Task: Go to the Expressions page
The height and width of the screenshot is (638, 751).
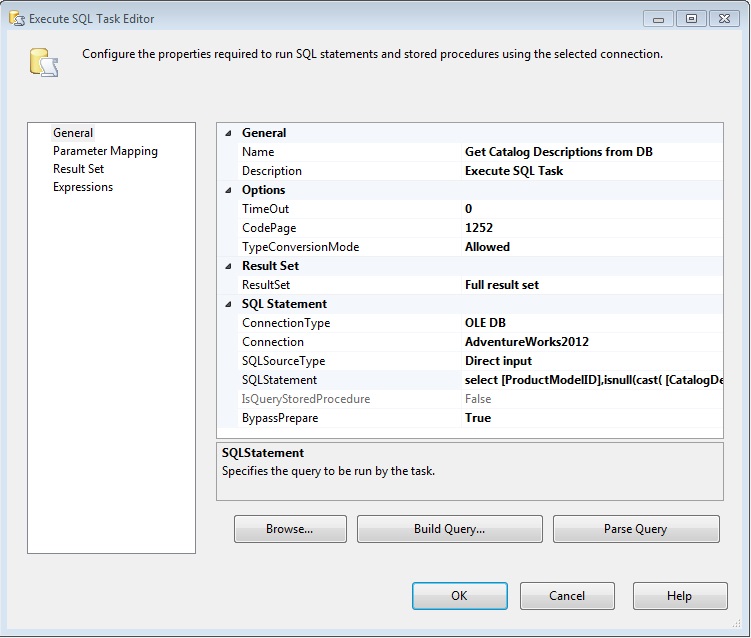Action: pyautogui.click(x=83, y=187)
